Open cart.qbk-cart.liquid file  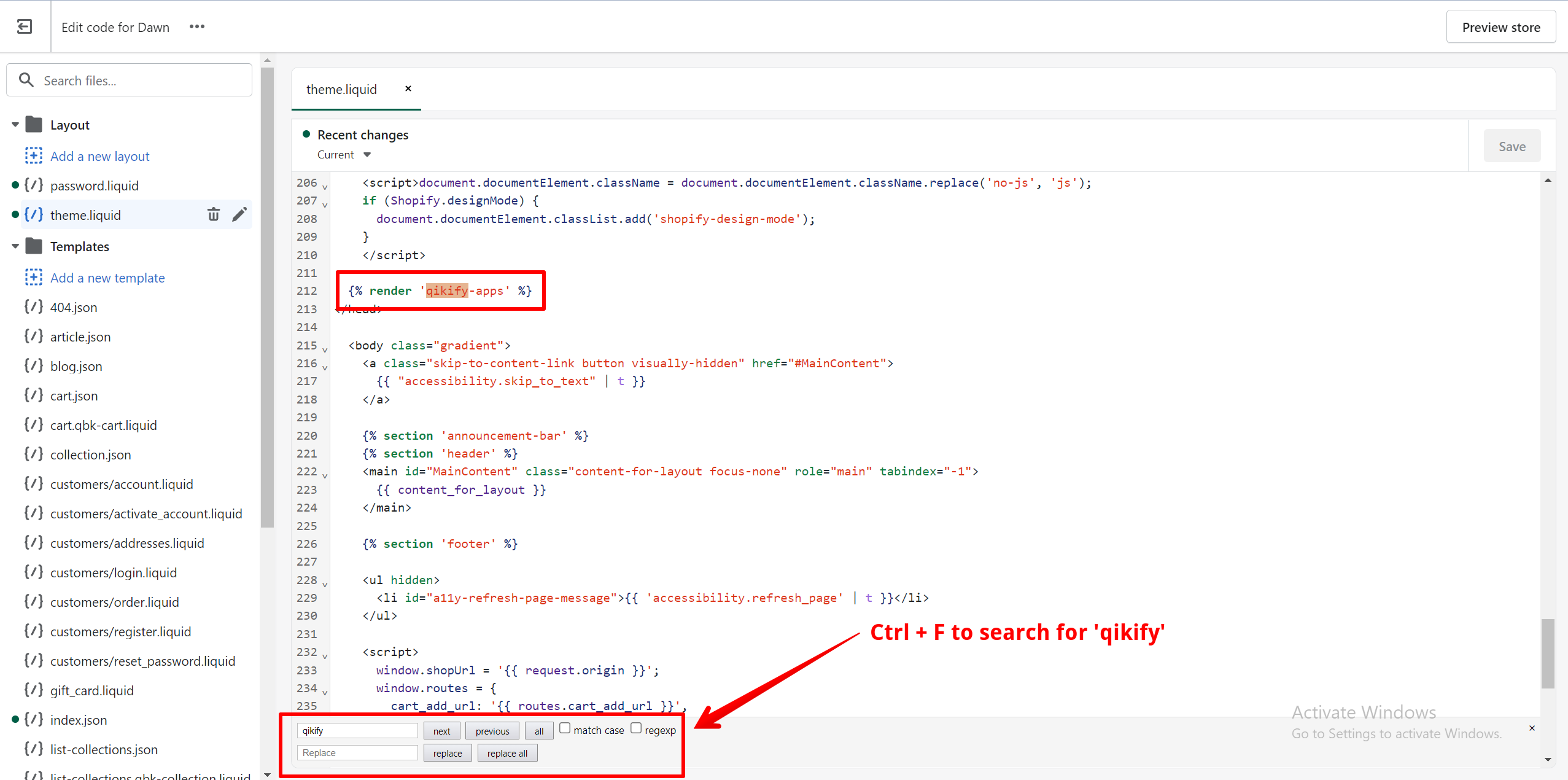point(104,425)
